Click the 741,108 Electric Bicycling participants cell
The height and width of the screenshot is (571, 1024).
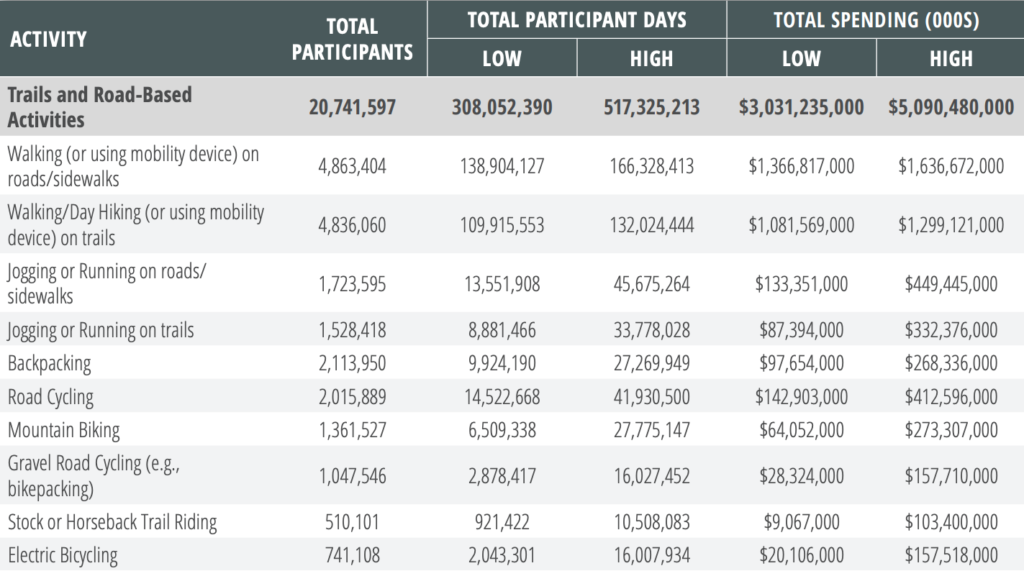pos(352,555)
